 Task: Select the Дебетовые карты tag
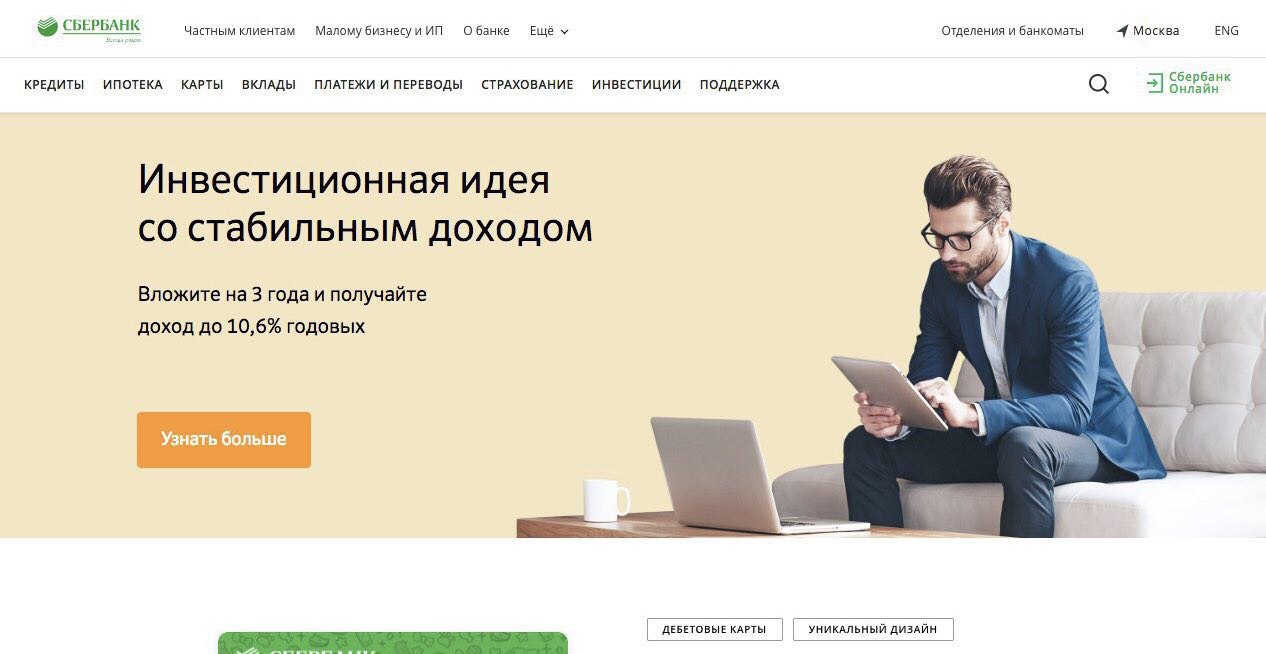point(714,629)
